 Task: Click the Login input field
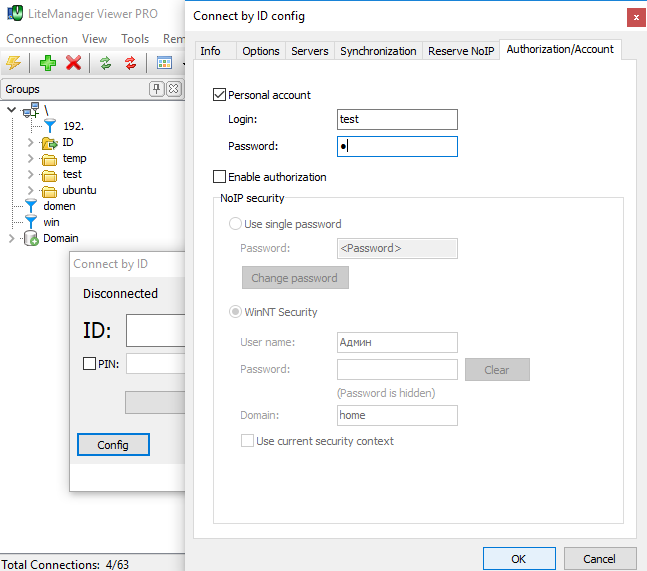tap(397, 119)
